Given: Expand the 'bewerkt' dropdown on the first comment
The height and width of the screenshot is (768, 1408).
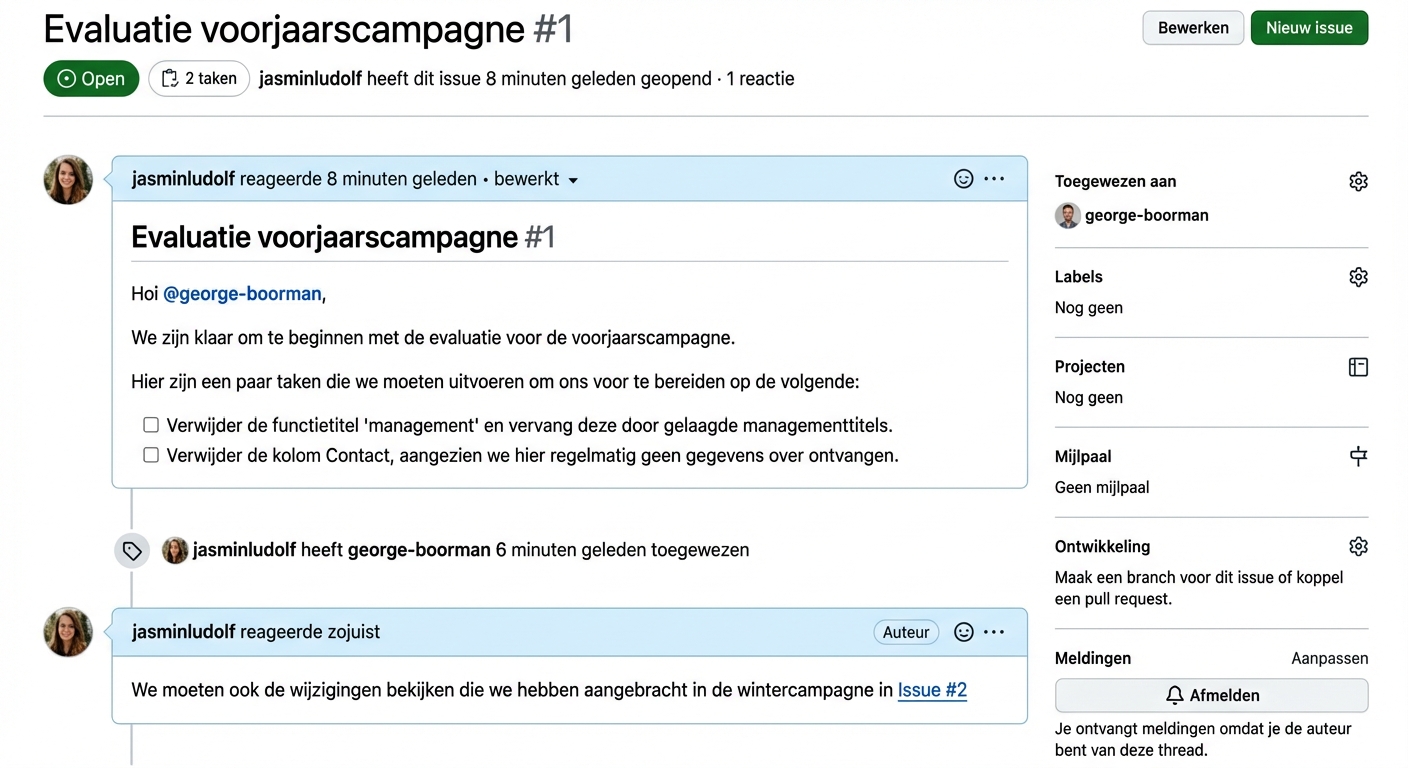Looking at the screenshot, I should [572, 180].
